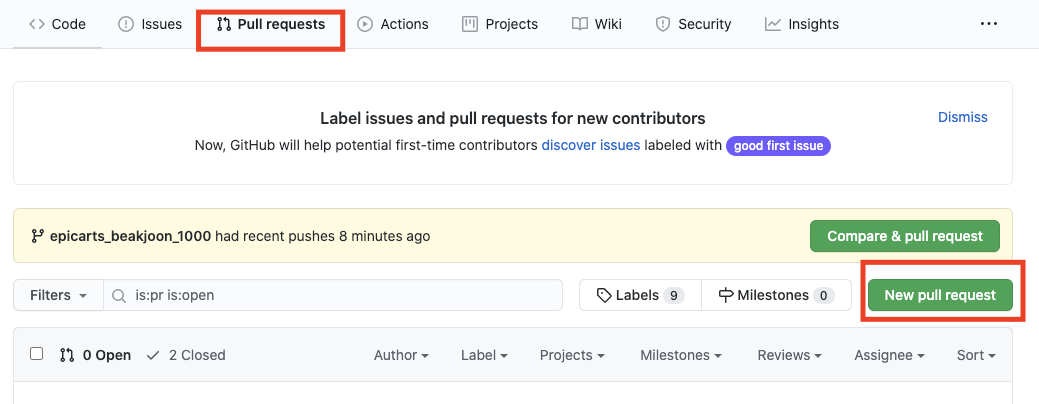Click the Insights graph icon
This screenshot has height=404, width=1039.
[x=773, y=24]
